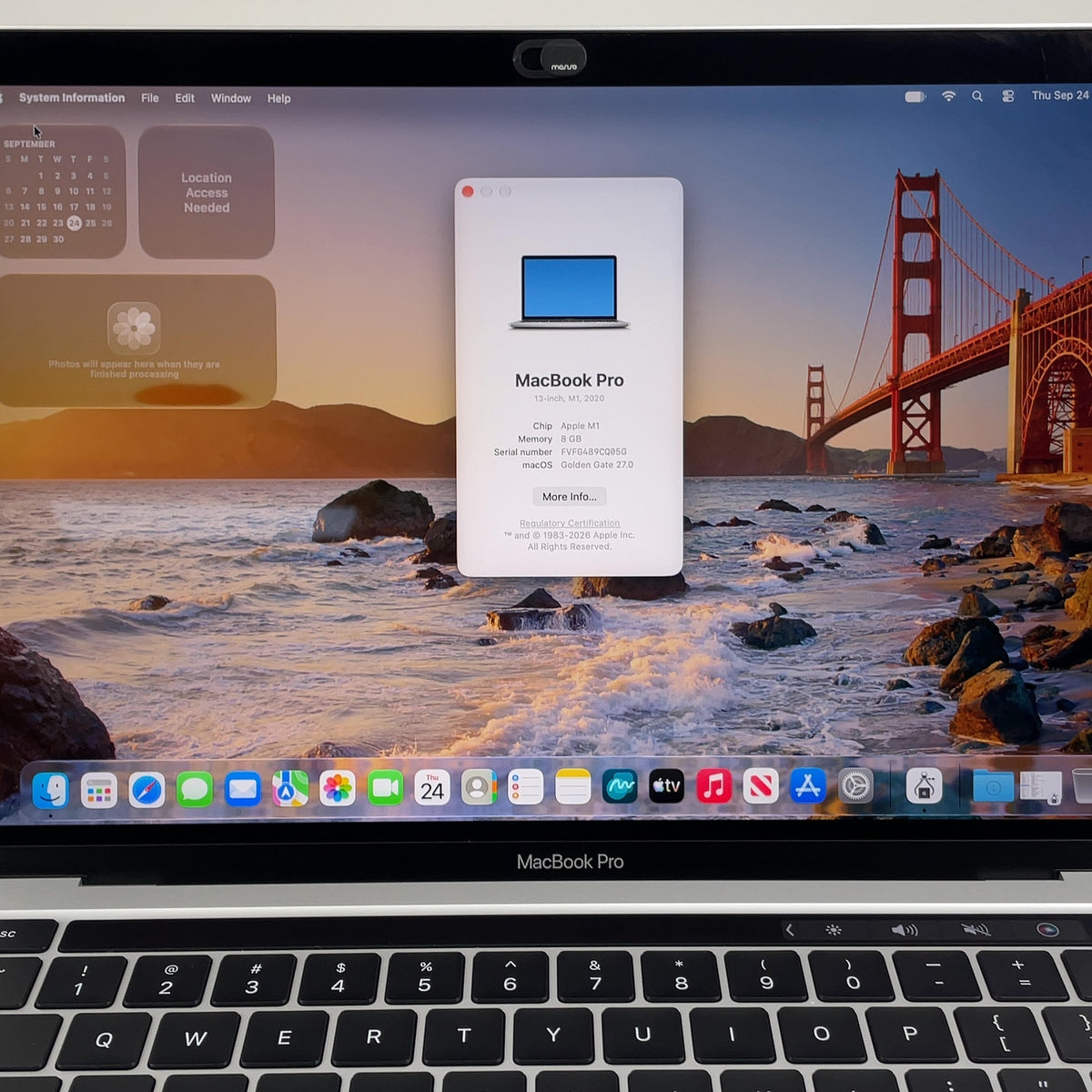This screenshot has height=1092, width=1092.
Task: Open the Notes app in Dock
Action: pos(572,787)
